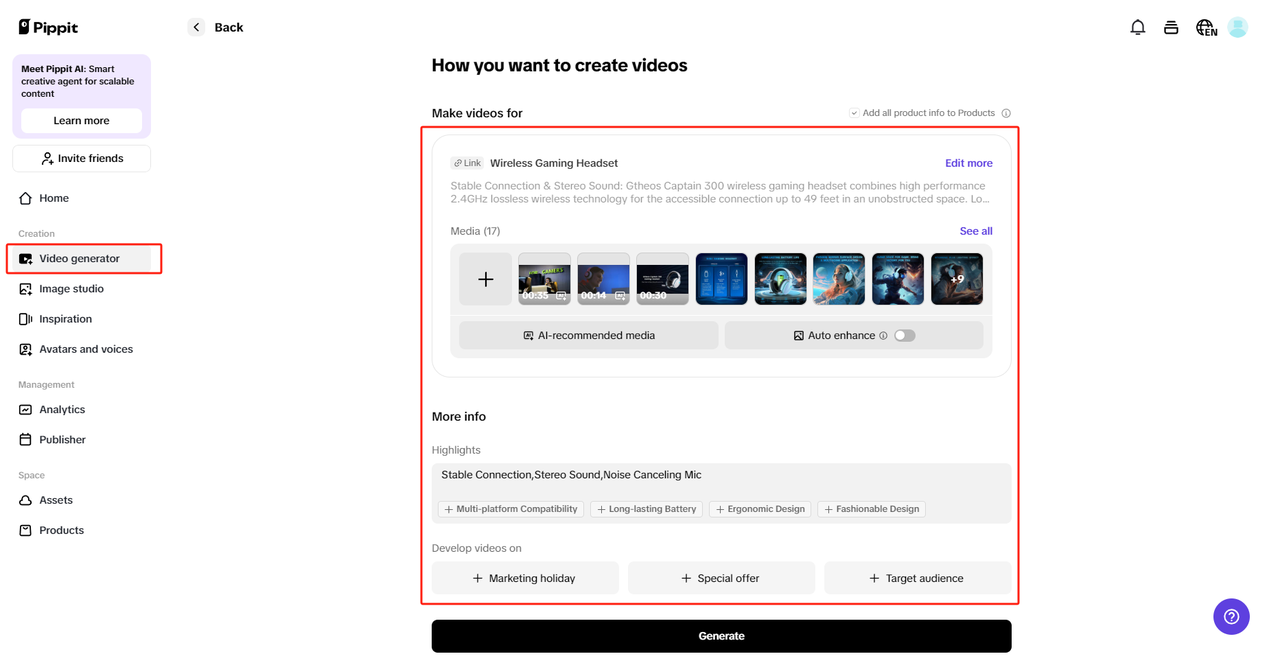Click the notification bell icon
1280x665 pixels.
tap(1137, 28)
